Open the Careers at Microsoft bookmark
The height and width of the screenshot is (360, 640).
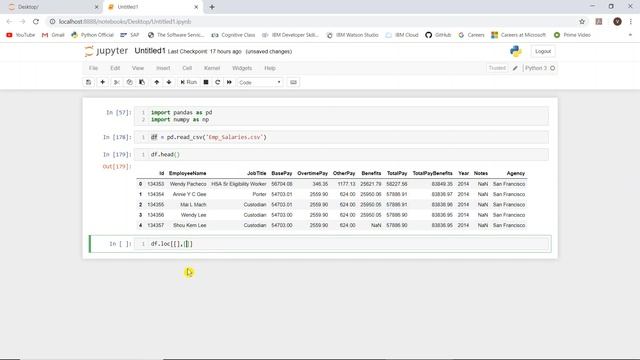point(518,35)
